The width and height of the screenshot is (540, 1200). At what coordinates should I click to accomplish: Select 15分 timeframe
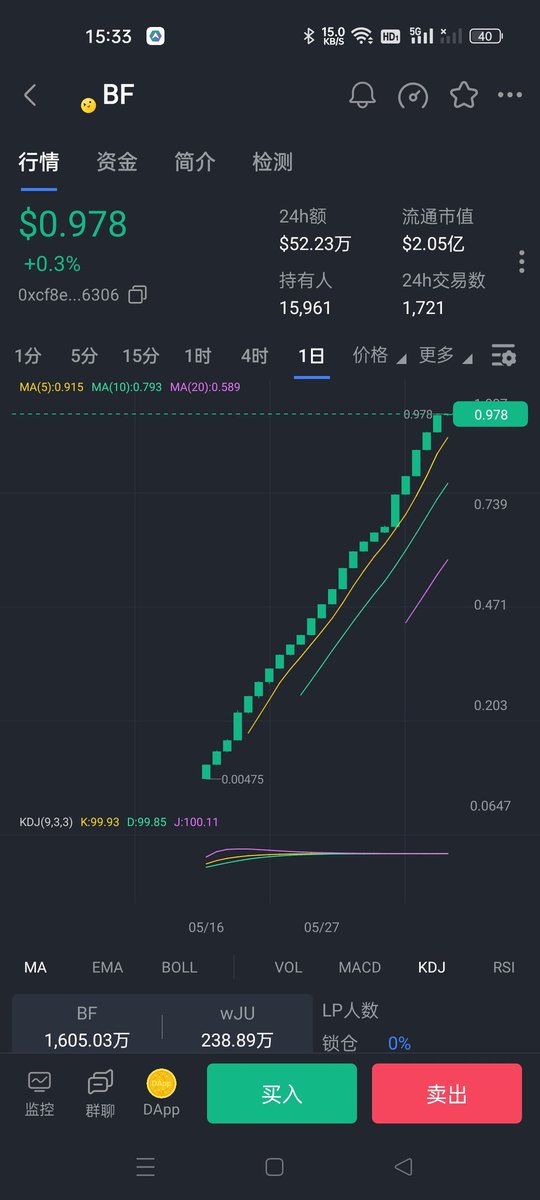[x=141, y=355]
